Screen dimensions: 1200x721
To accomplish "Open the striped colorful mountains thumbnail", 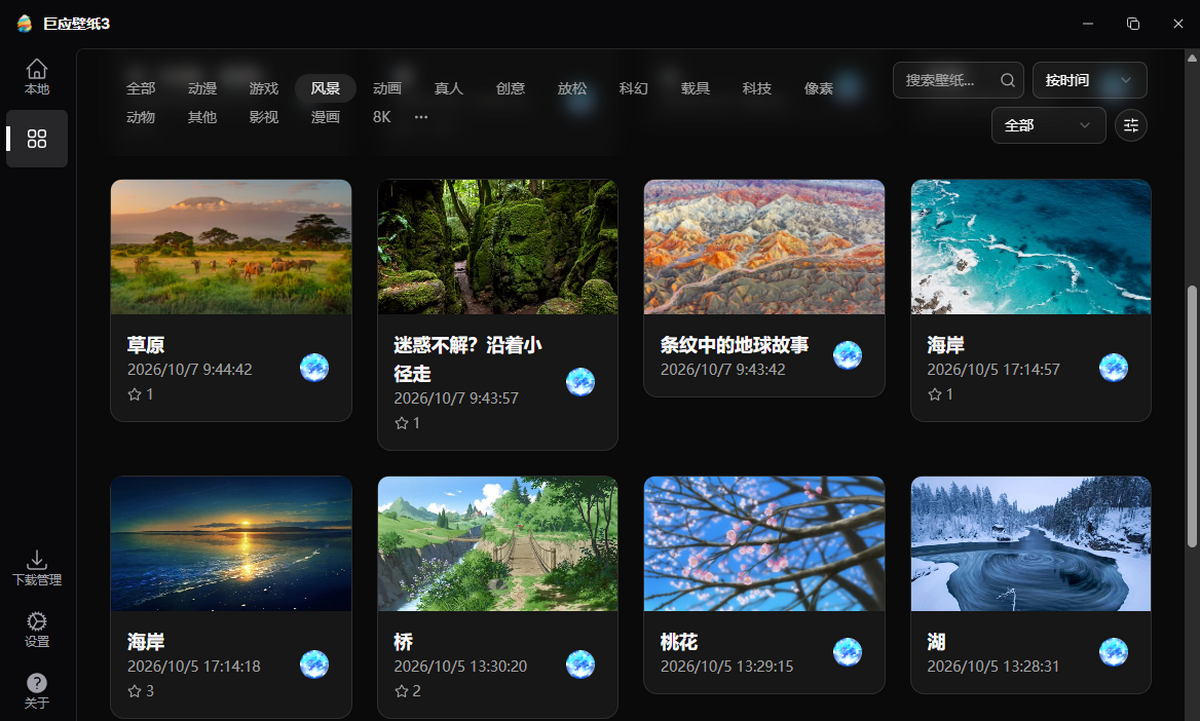I will [x=764, y=247].
